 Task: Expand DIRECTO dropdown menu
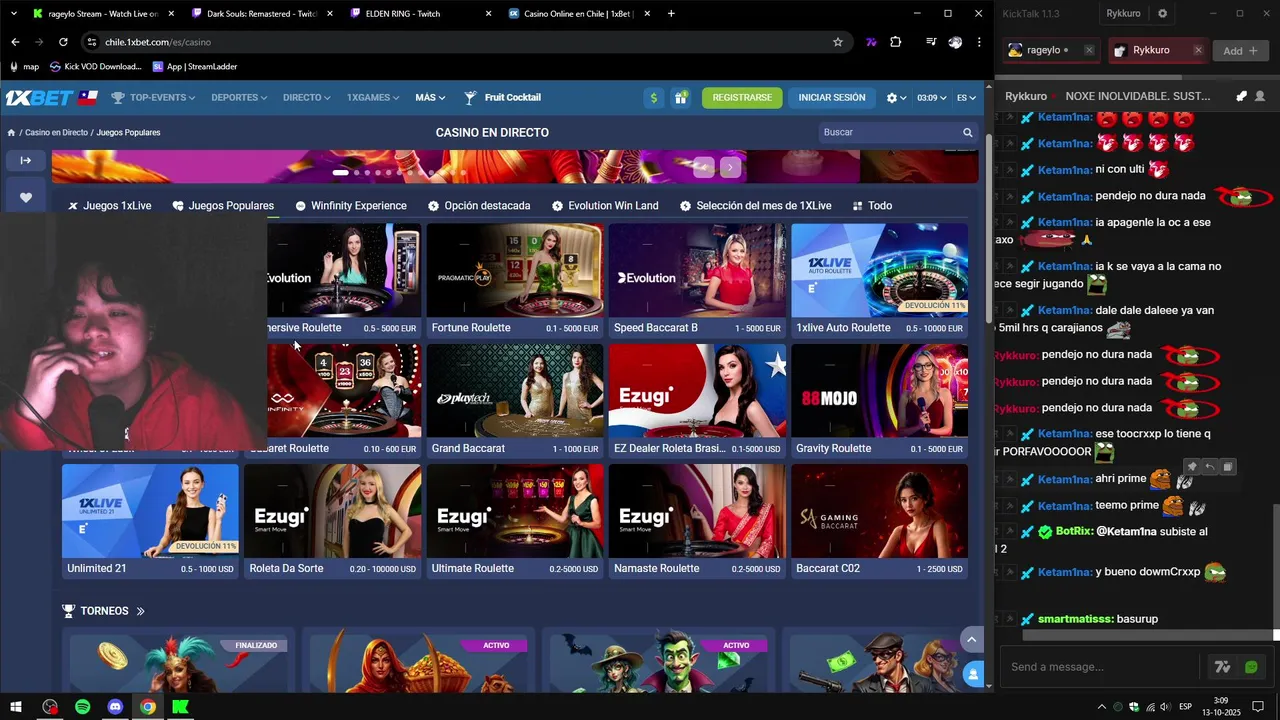(x=306, y=98)
